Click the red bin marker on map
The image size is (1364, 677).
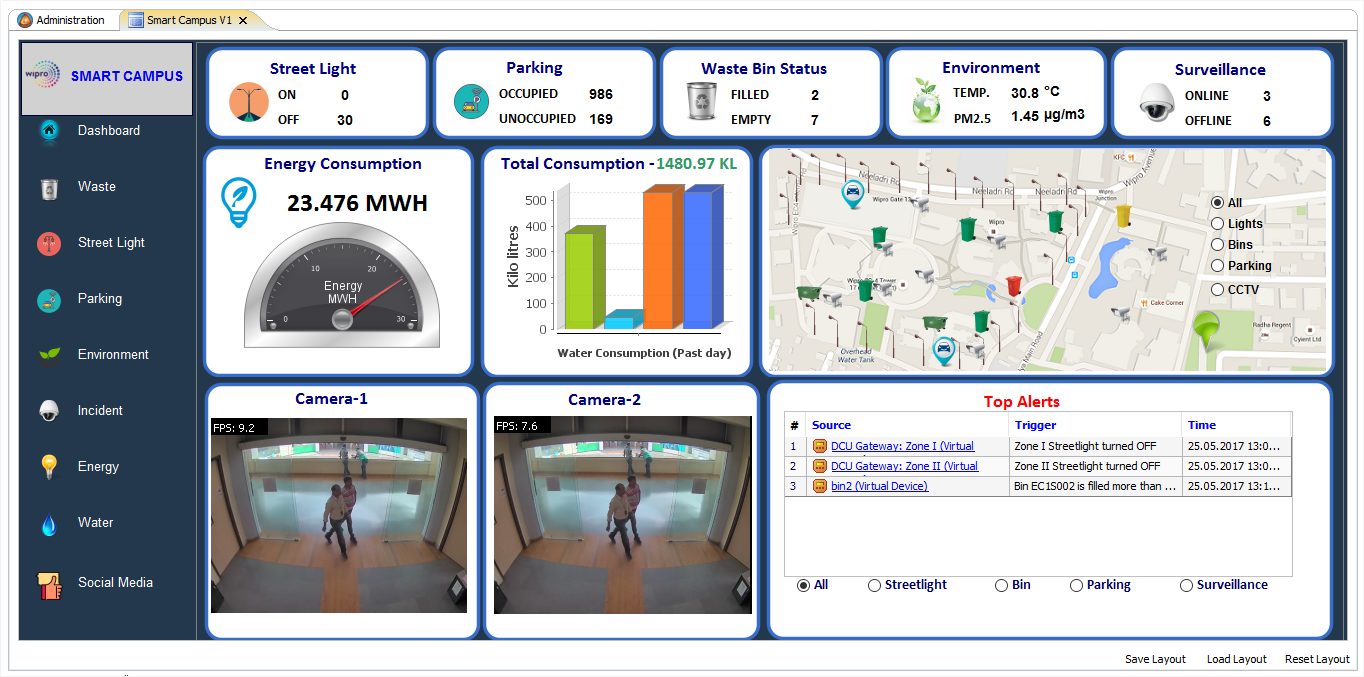[x=1014, y=286]
